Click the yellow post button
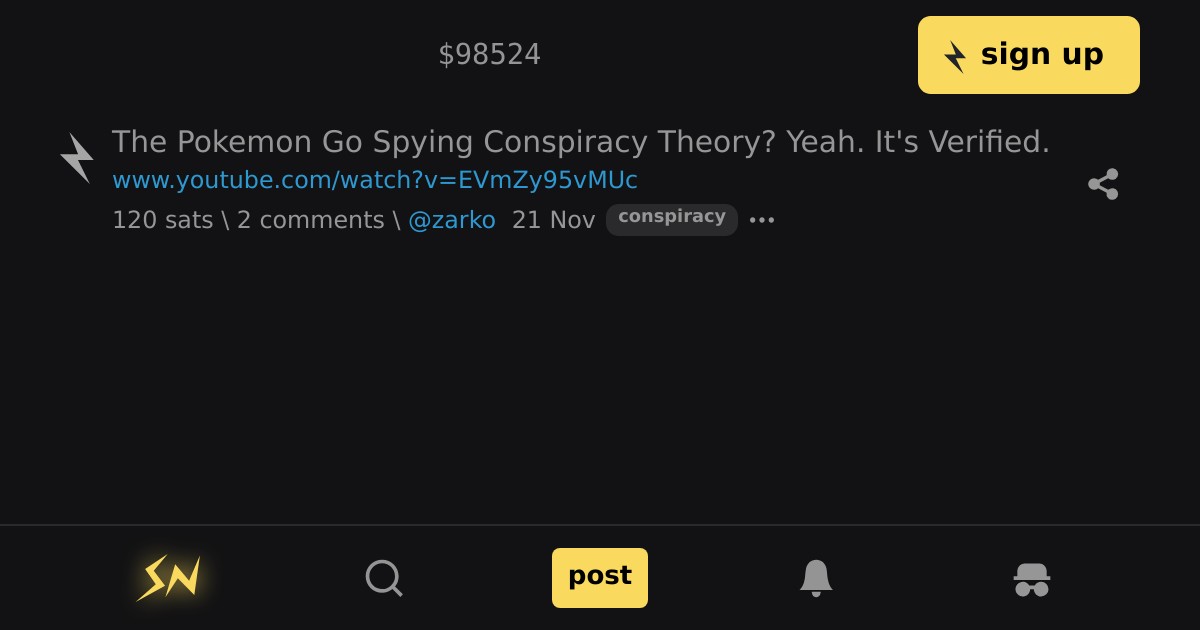1200x630 pixels. coord(600,578)
